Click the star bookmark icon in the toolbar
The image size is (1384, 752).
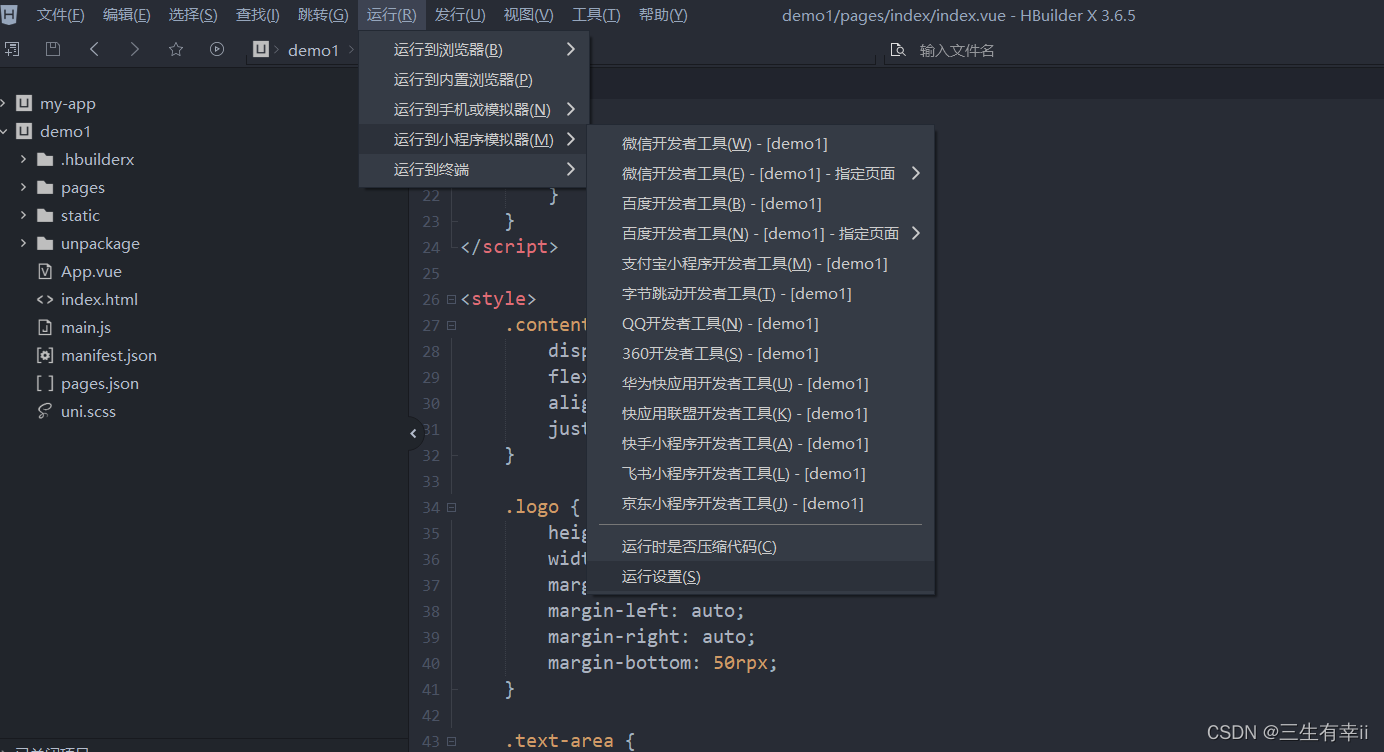tap(176, 48)
